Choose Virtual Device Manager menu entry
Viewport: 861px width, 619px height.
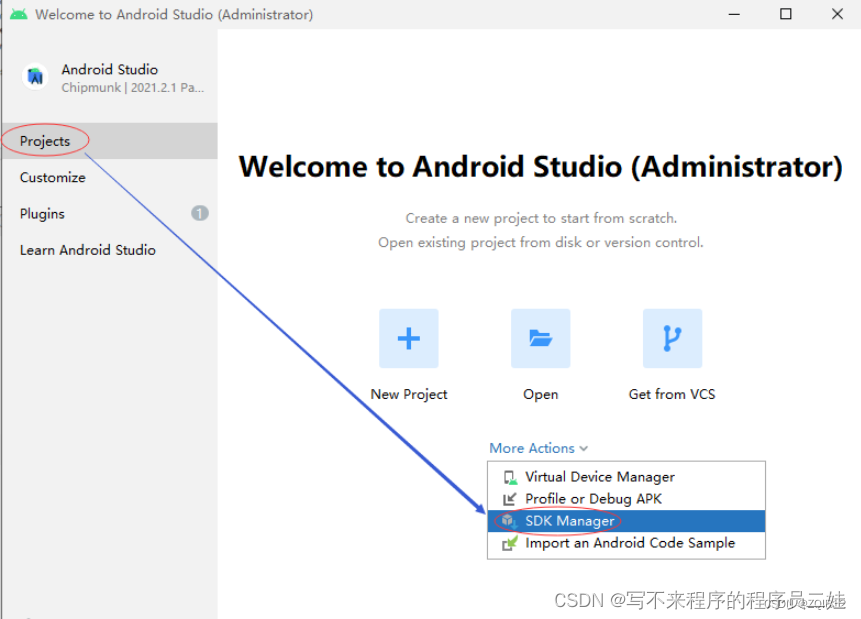pos(626,477)
